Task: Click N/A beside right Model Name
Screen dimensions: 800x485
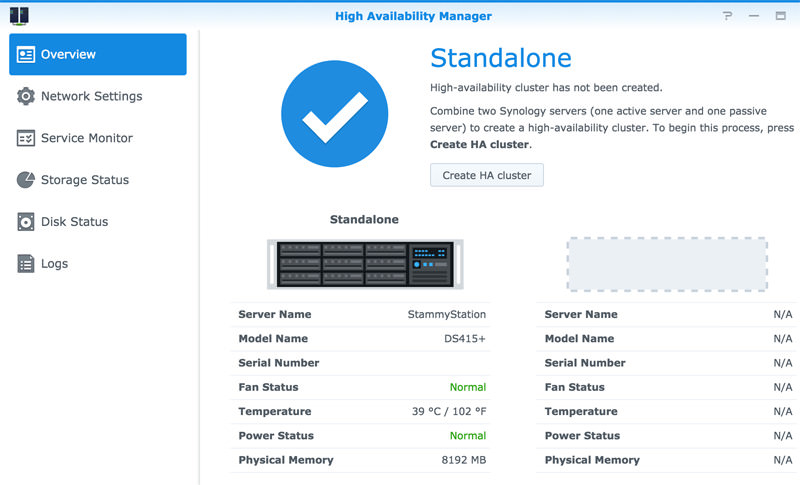Action: coord(783,339)
